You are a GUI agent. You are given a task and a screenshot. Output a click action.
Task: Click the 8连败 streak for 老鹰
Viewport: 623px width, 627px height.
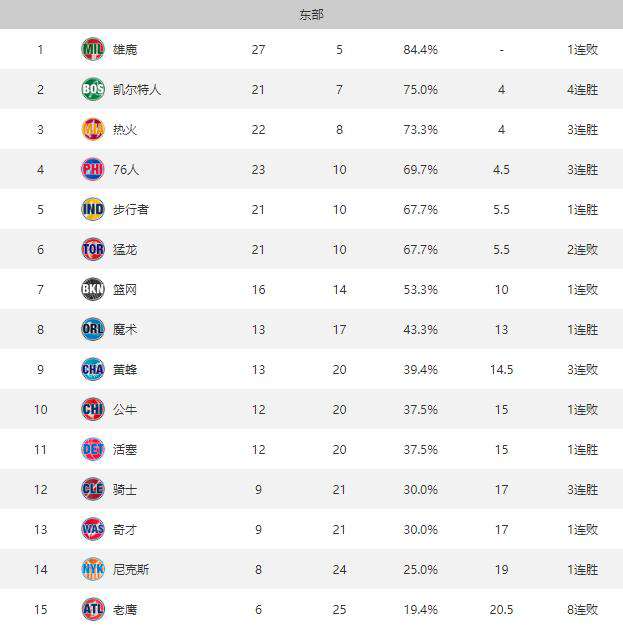tap(583, 609)
